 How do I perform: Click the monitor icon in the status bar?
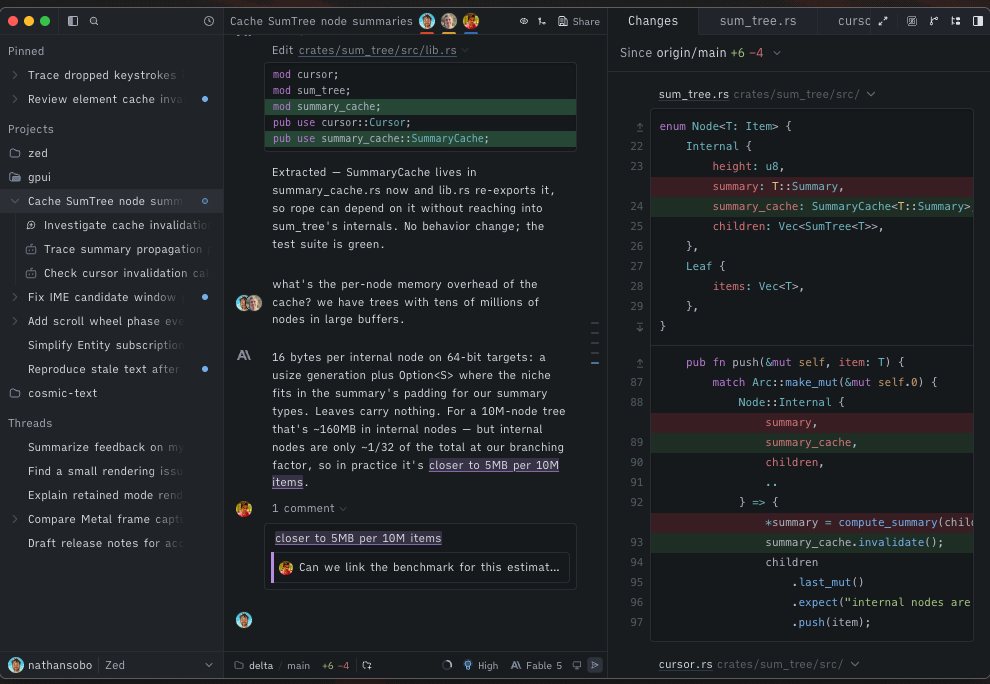(x=576, y=665)
